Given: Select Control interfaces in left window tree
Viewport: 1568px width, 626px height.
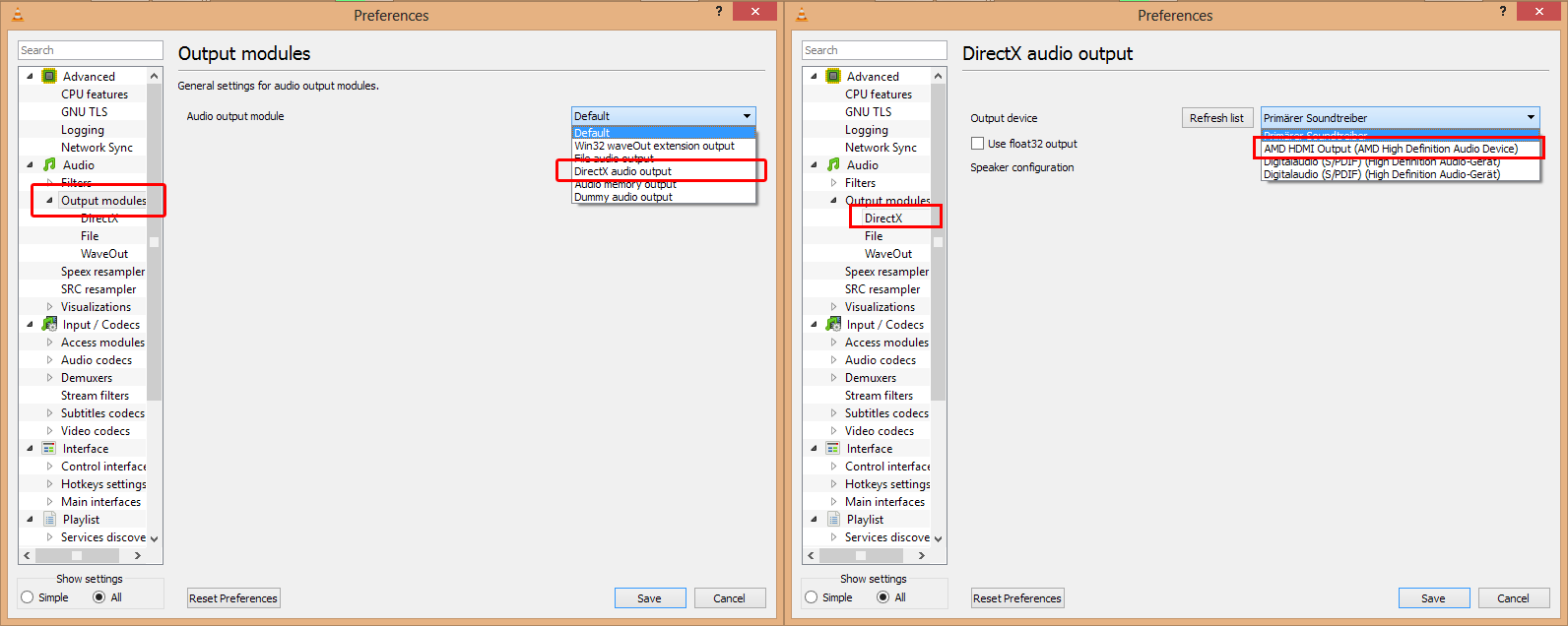Looking at the screenshot, I should pos(103,466).
